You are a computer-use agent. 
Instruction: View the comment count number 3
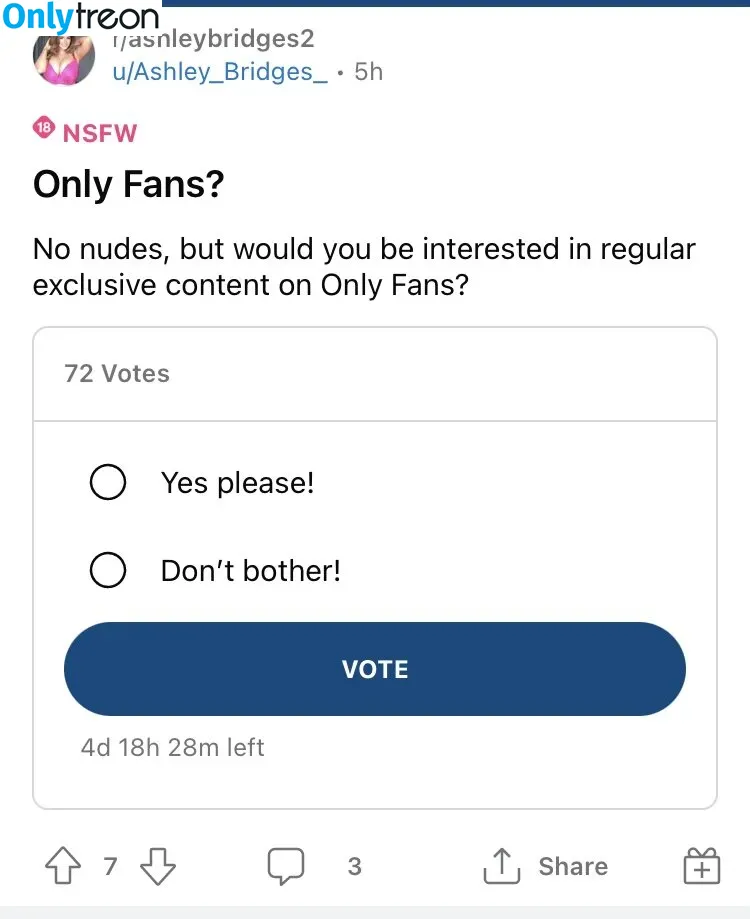click(x=354, y=866)
